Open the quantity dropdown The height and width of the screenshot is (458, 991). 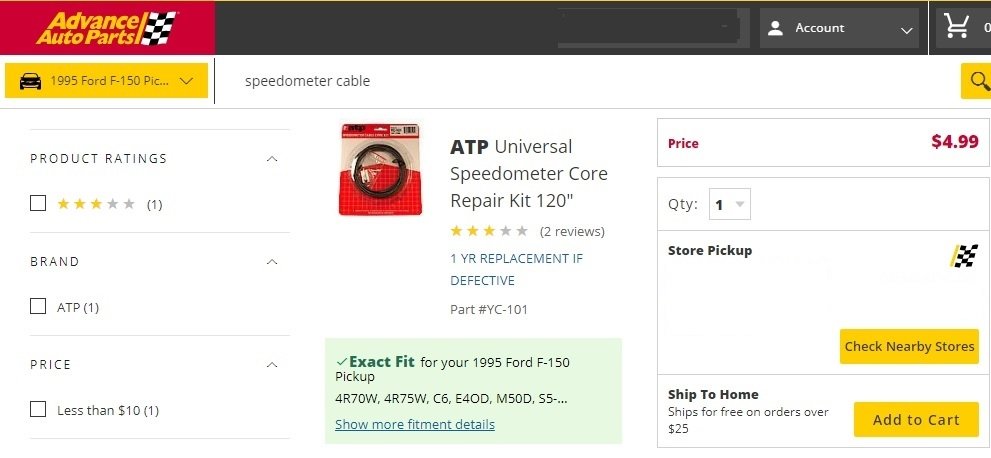[x=729, y=205]
